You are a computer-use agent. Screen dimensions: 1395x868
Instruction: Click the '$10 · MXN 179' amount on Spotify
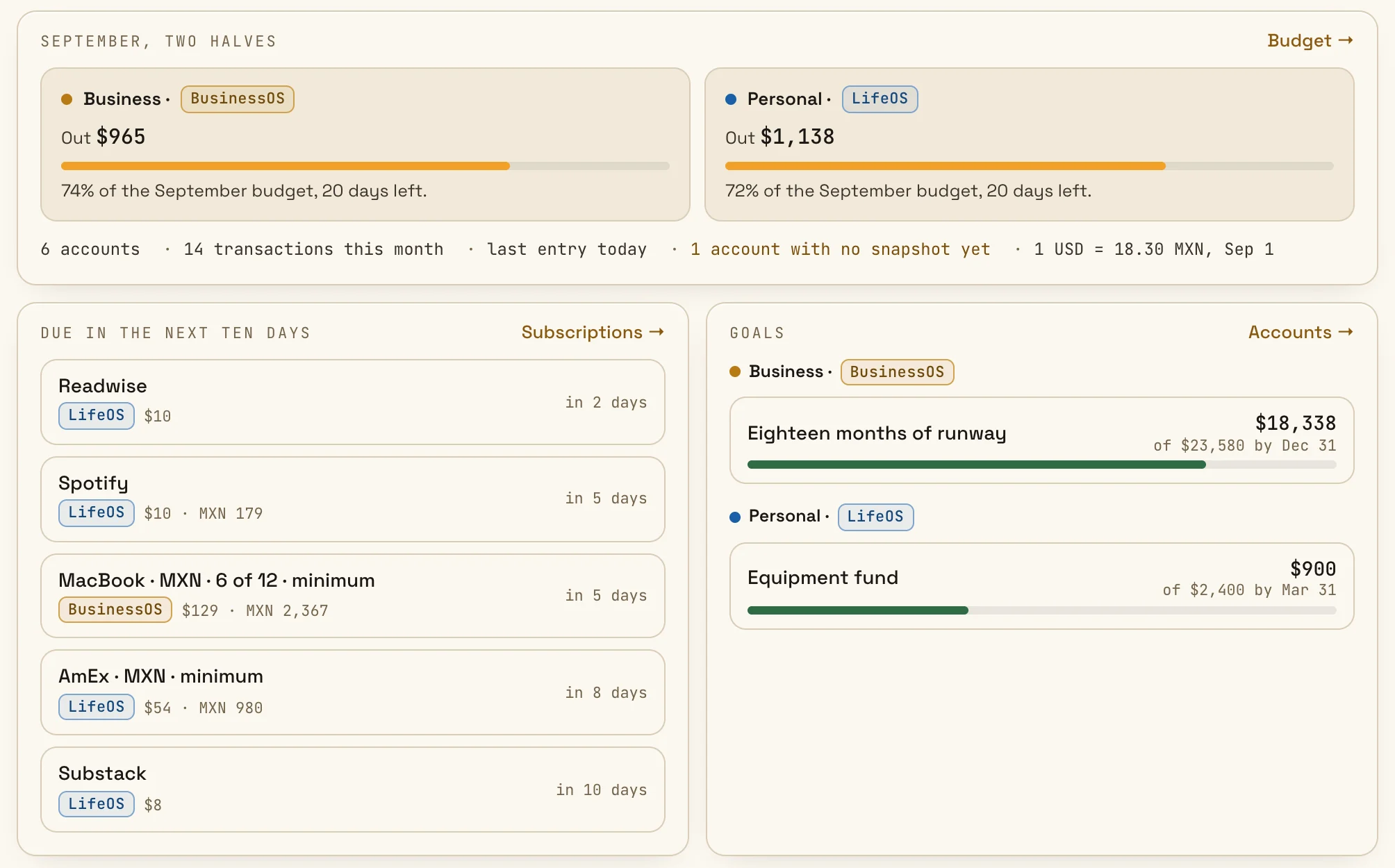[204, 514]
